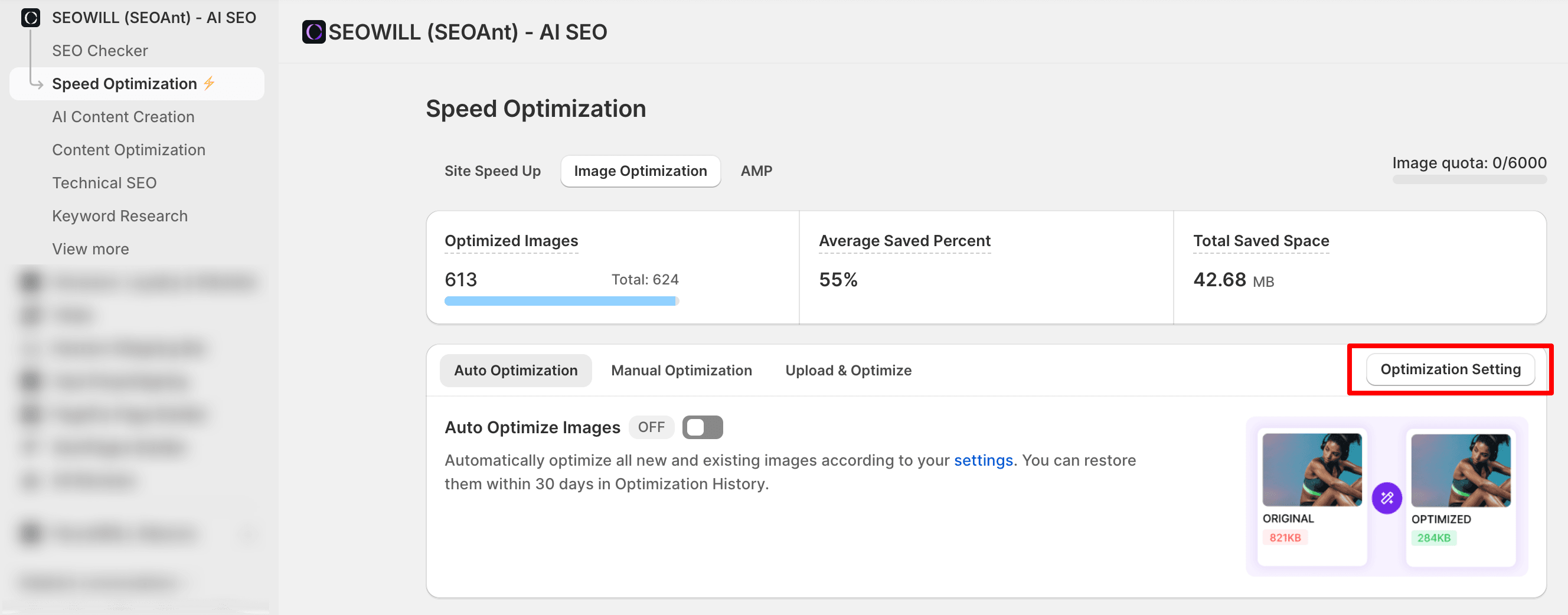Select the Image Optimization tab
Image resolution: width=1568 pixels, height=615 pixels.
tap(640, 171)
